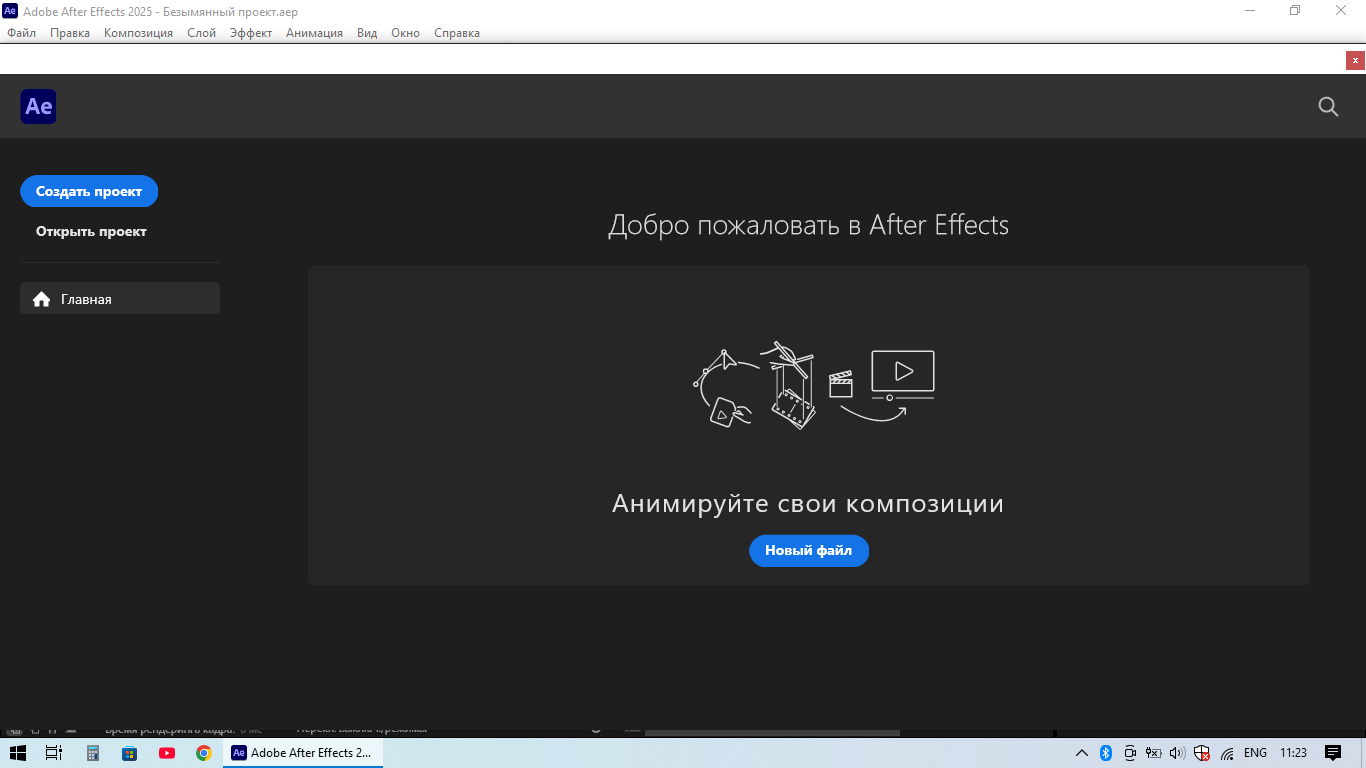Click the camera tray icon
Screen dimensions: 1366x768
[x=1130, y=753]
